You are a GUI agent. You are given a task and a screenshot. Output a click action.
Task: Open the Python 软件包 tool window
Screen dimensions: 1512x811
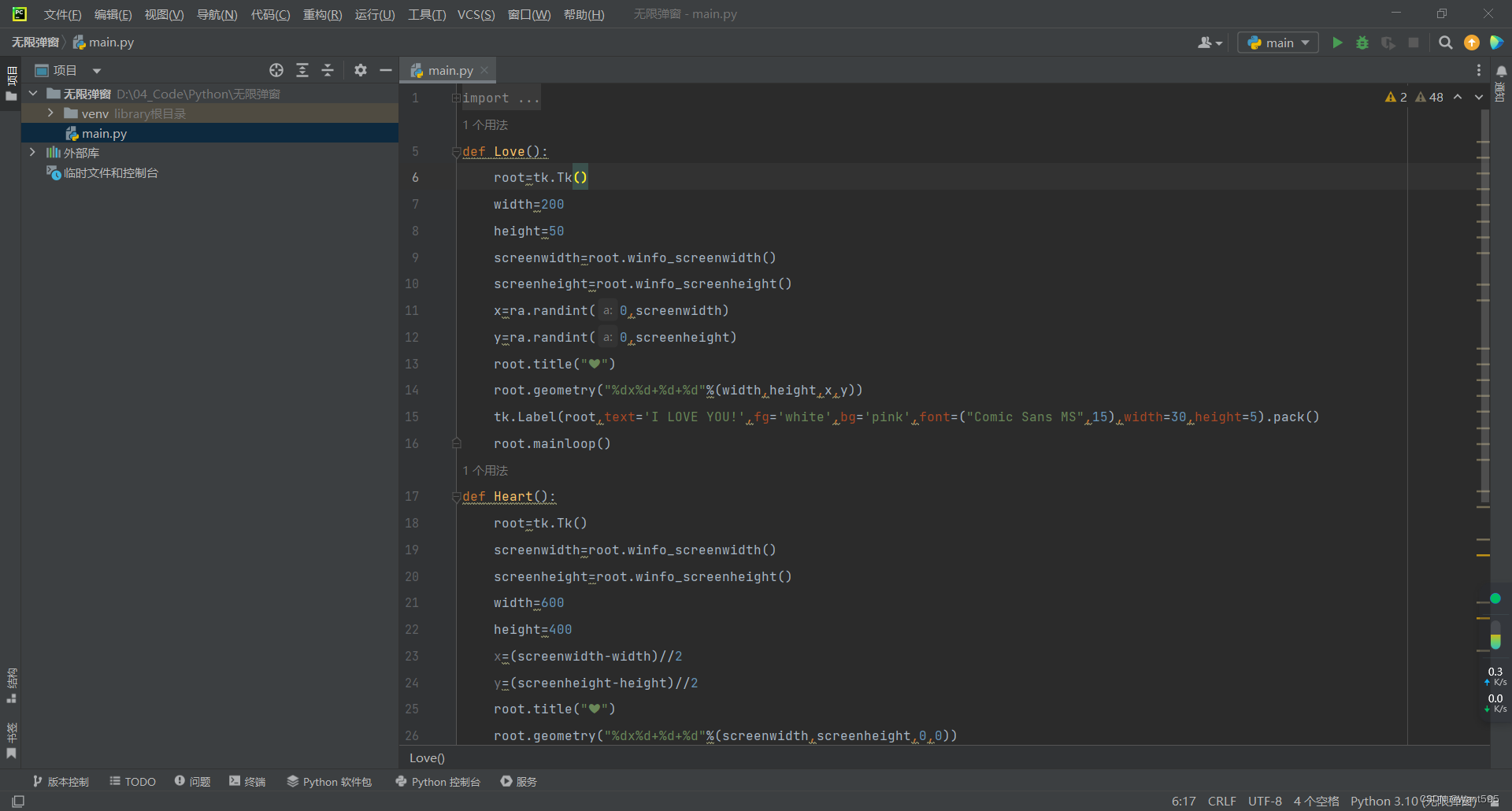pos(329,781)
